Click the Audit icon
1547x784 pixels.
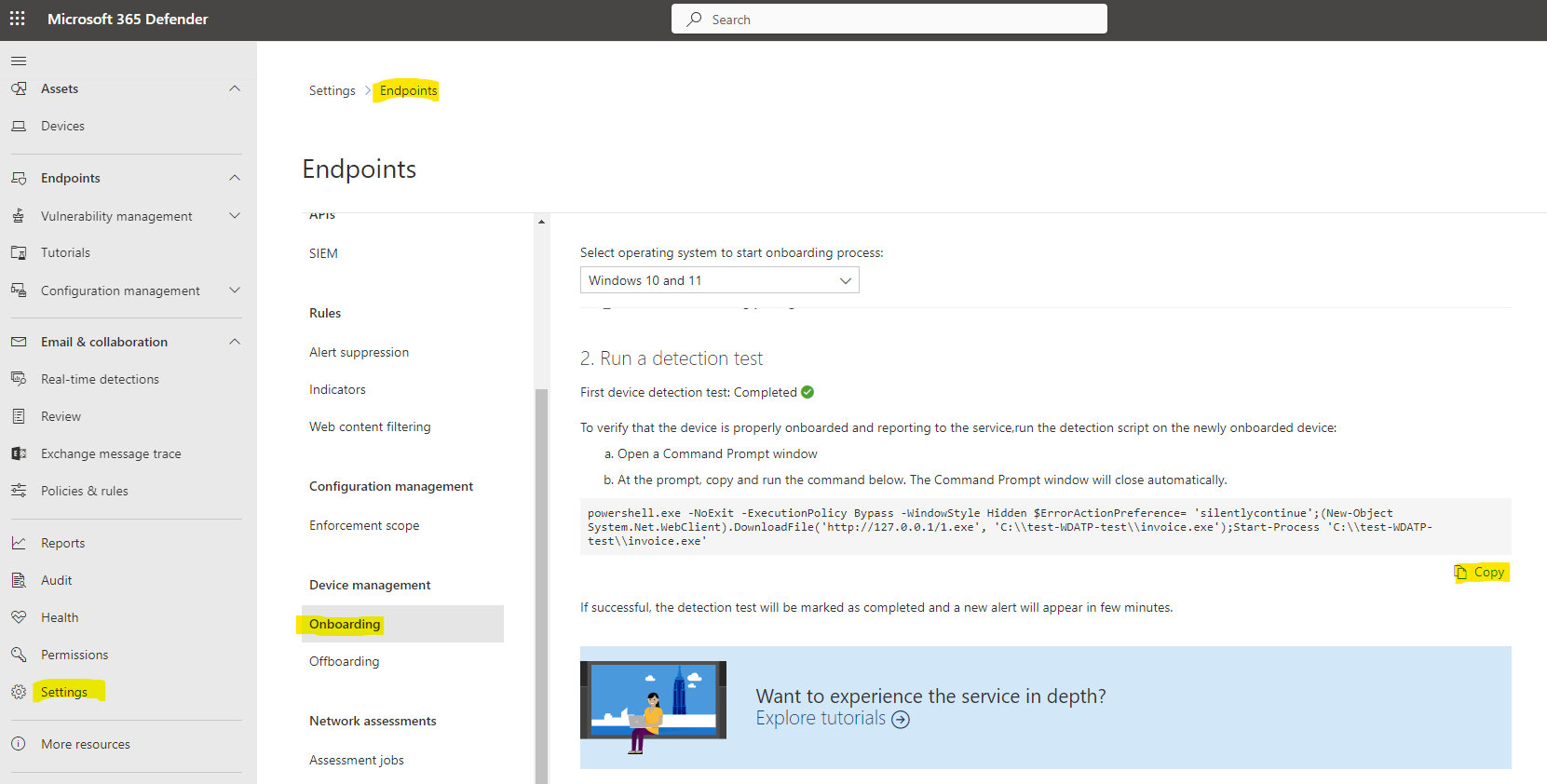[x=19, y=580]
